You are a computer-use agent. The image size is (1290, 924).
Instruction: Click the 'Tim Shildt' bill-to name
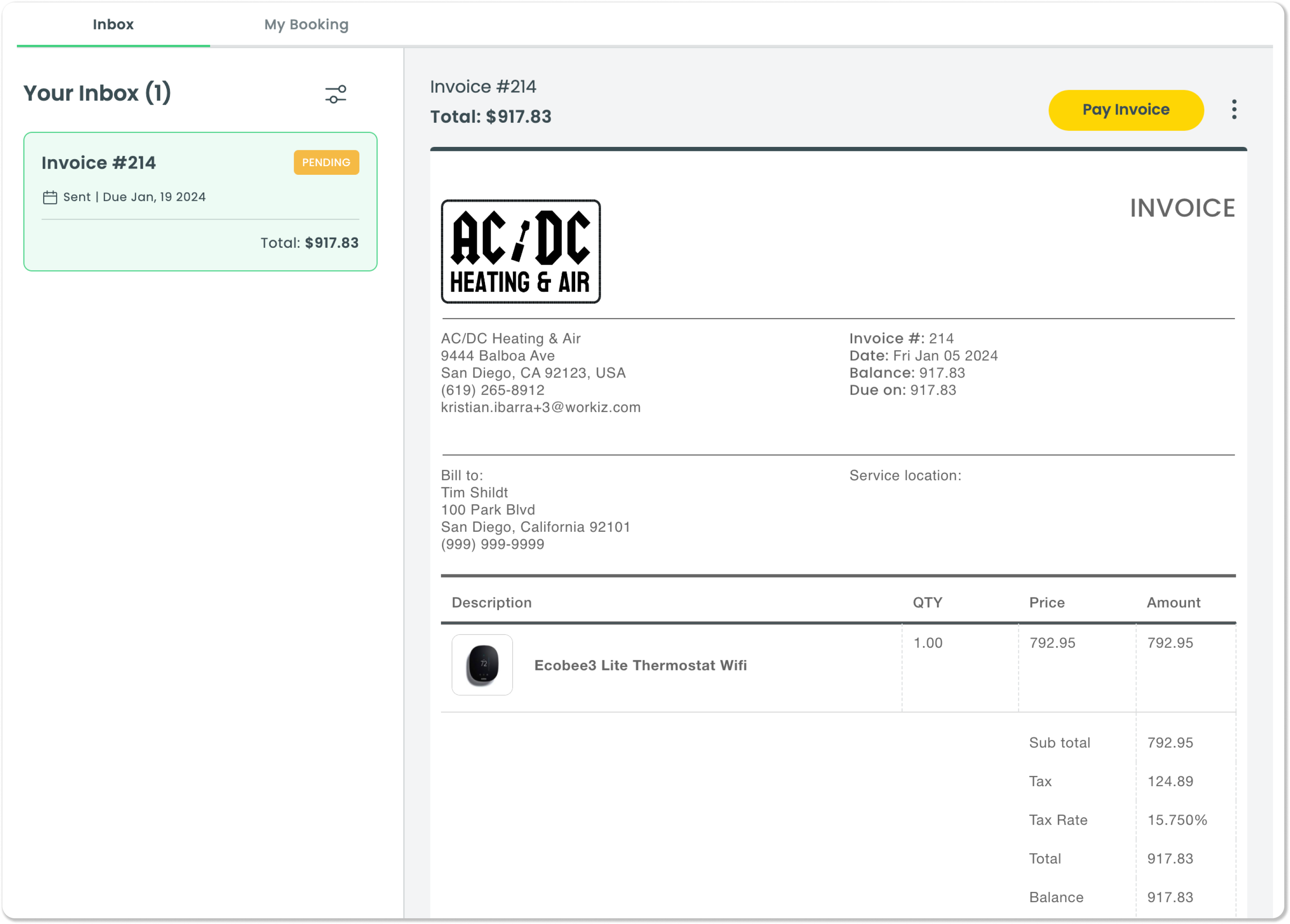pyautogui.click(x=474, y=492)
